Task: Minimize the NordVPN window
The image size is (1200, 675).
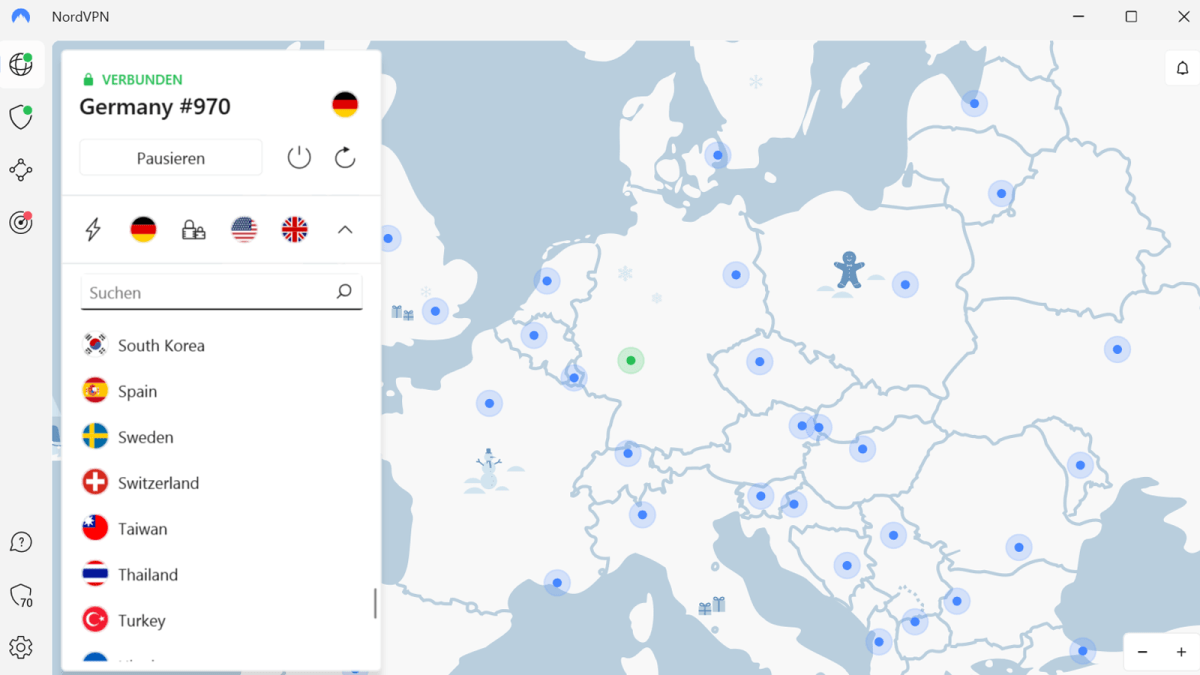Action: coord(1079,16)
